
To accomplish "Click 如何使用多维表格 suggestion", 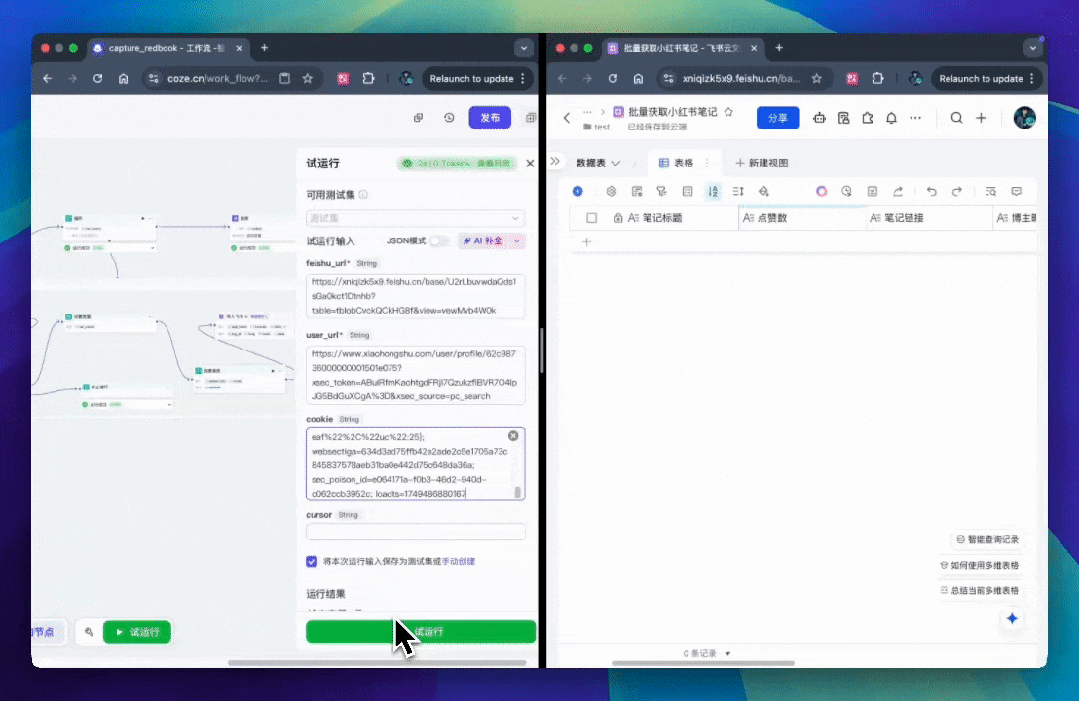I will point(979,565).
